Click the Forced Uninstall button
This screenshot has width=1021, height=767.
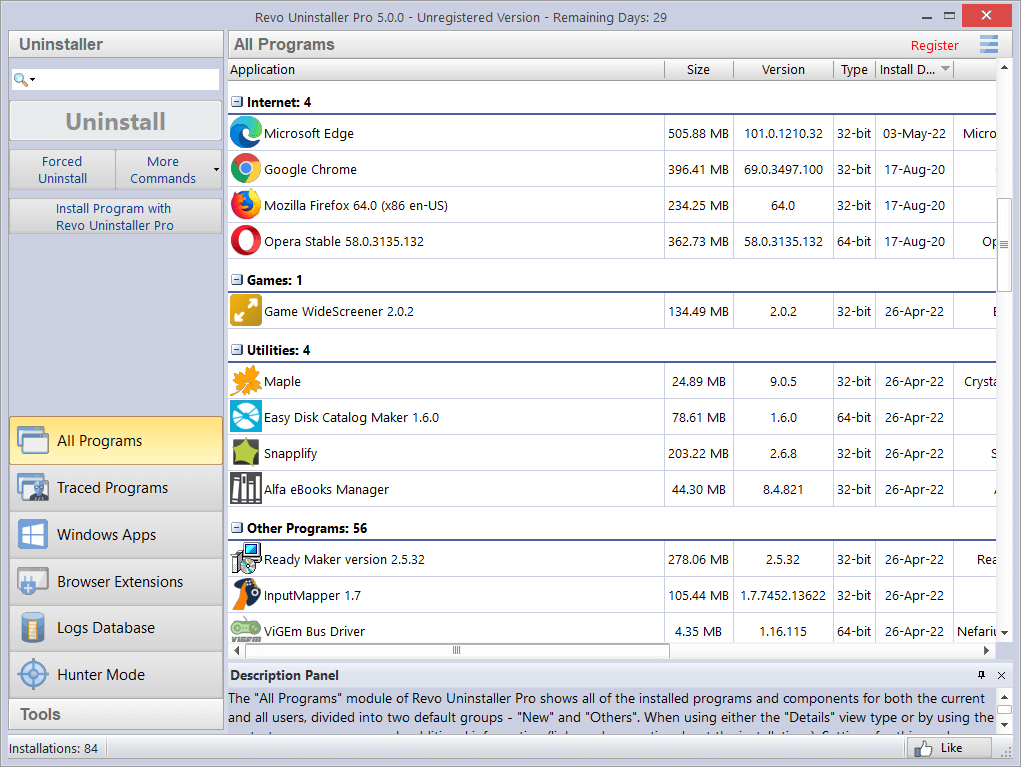(61, 168)
